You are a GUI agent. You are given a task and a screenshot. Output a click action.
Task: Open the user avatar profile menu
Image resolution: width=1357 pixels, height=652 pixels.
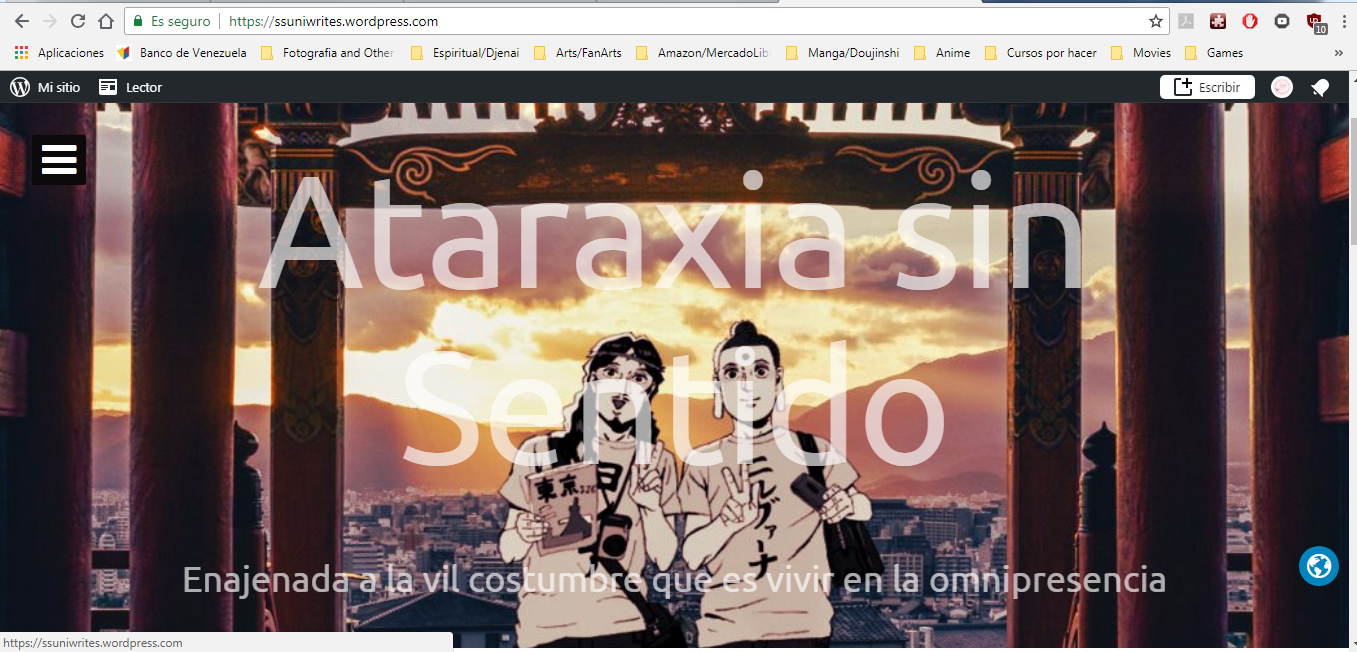coord(1282,87)
